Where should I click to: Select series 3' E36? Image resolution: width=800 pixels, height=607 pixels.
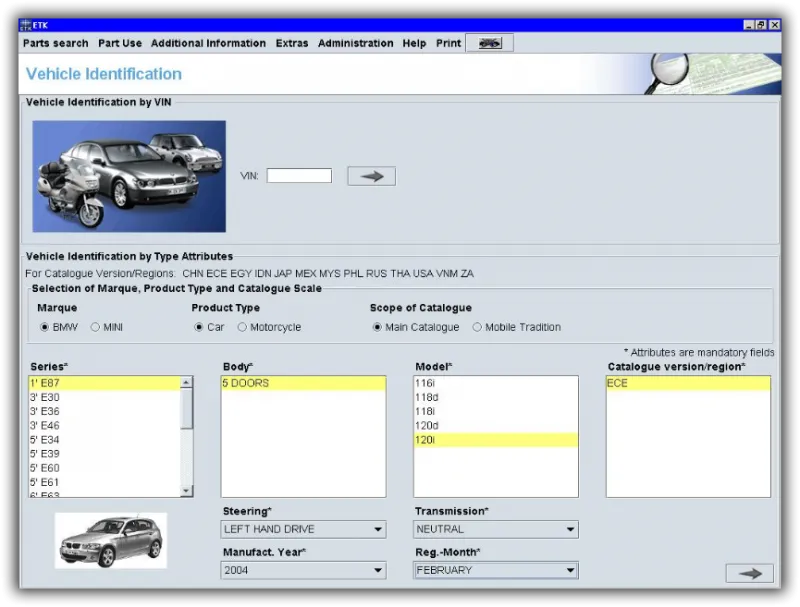pos(105,411)
